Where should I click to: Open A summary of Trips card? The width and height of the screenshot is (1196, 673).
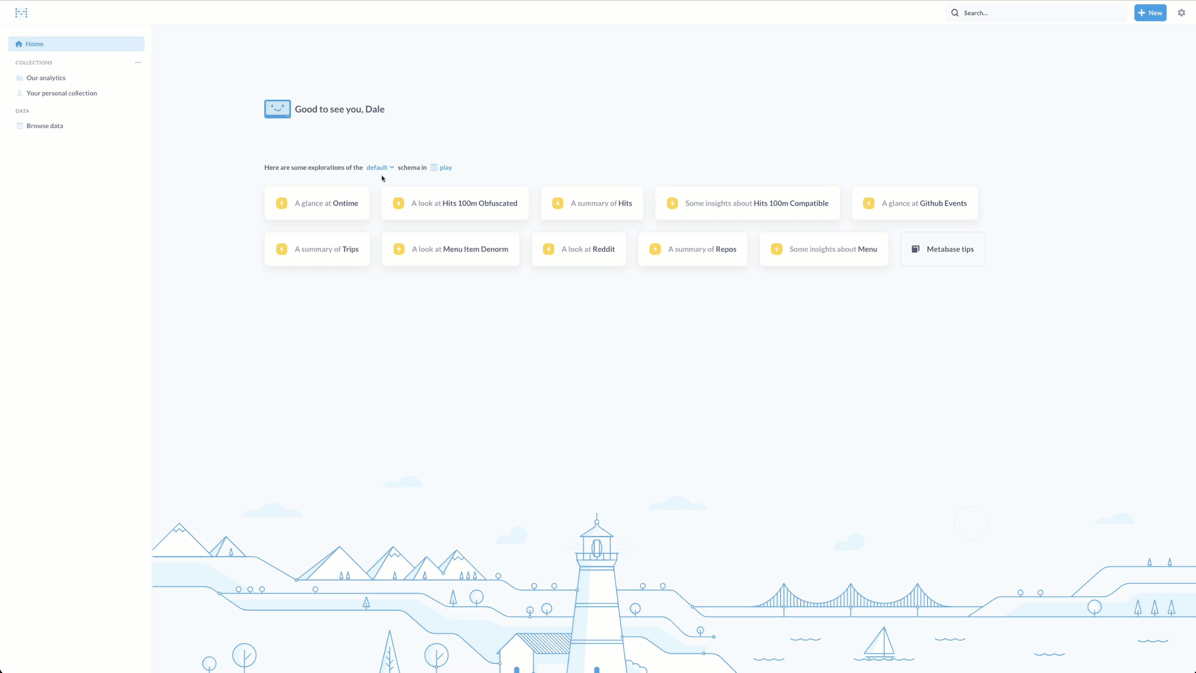317,249
